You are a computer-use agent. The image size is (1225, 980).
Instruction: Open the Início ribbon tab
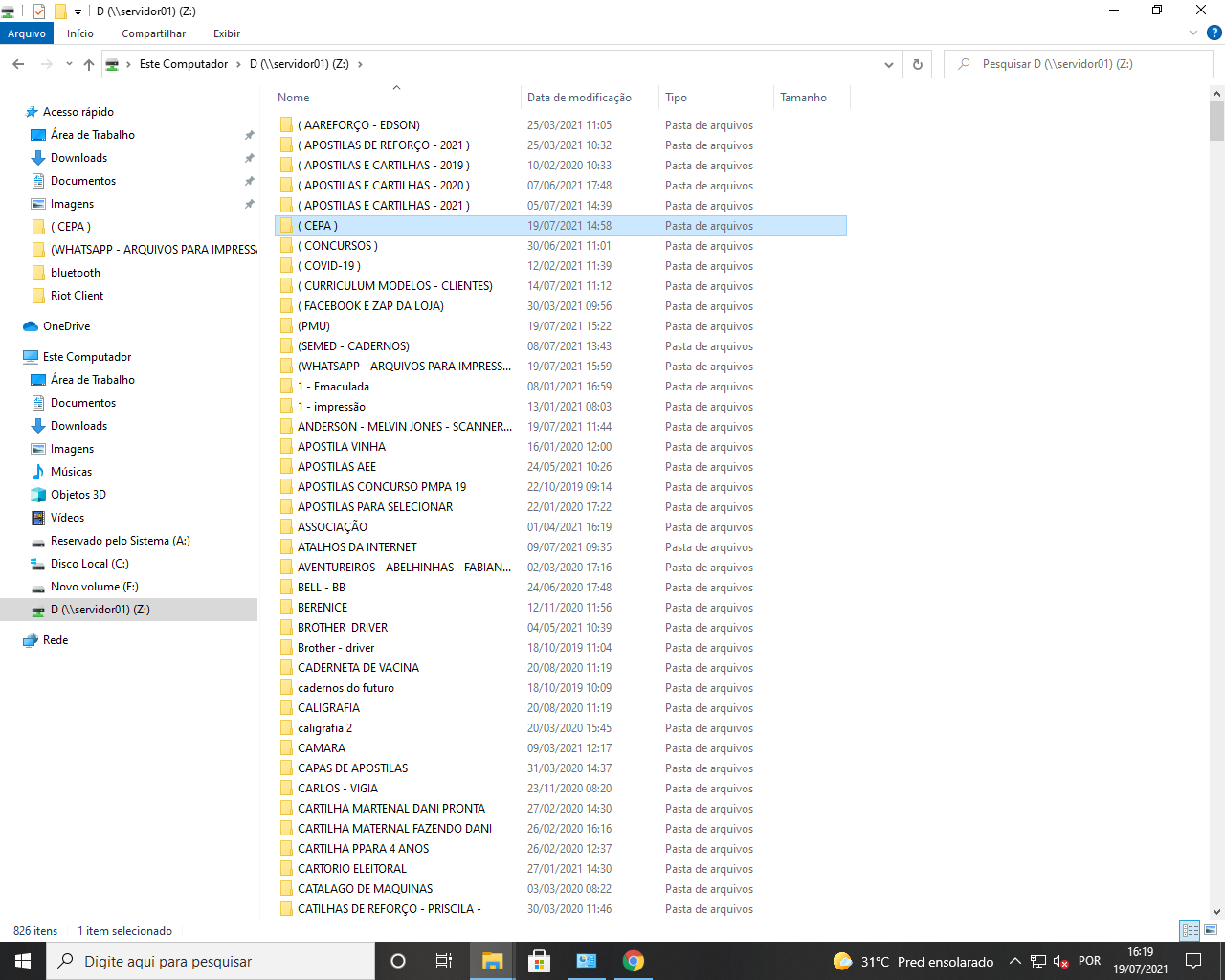(80, 33)
